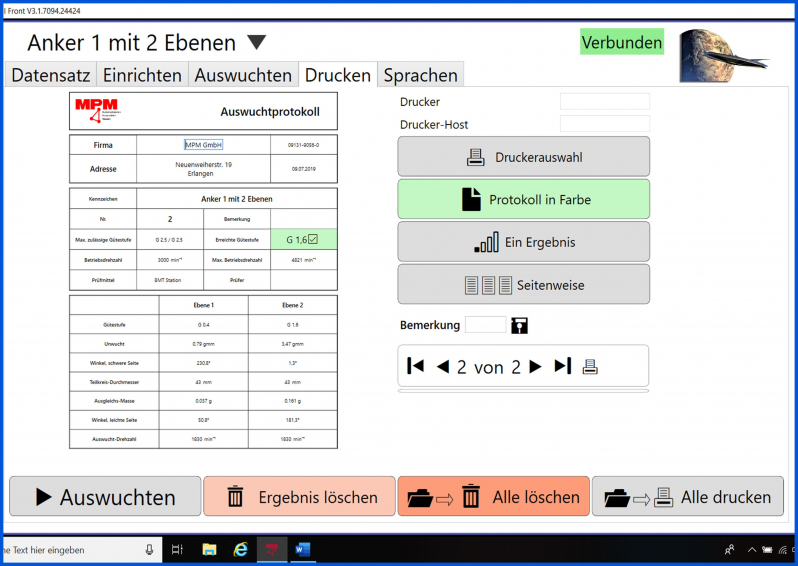Go to the next protocol page
Viewport: 798px width, 566px height.
click(535, 367)
